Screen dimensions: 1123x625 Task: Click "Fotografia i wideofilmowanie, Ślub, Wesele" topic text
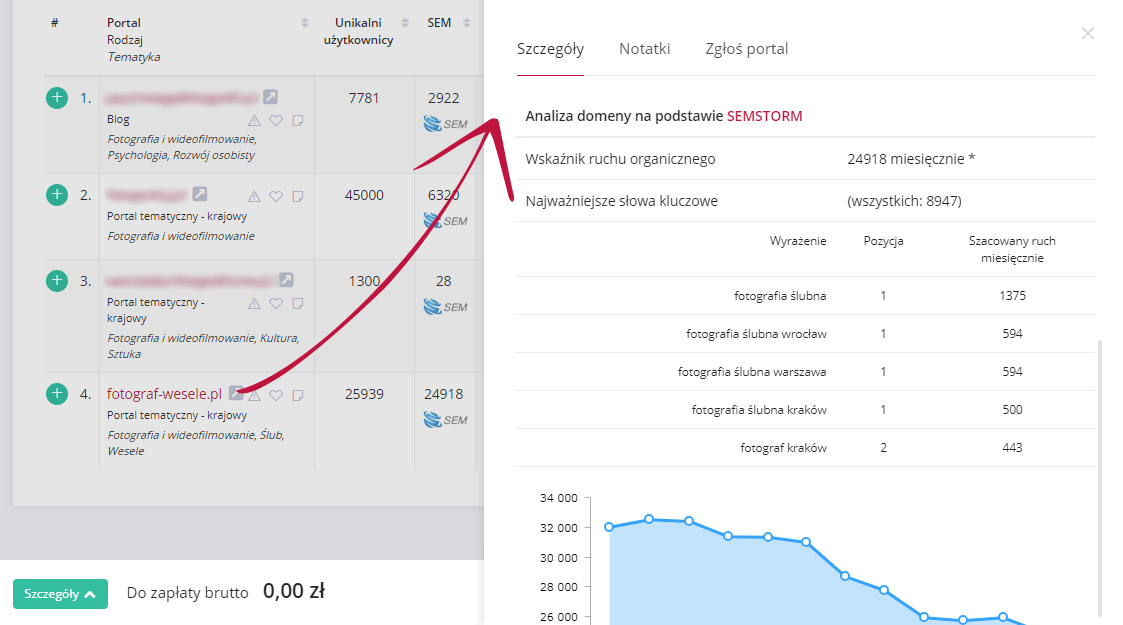tap(196, 443)
